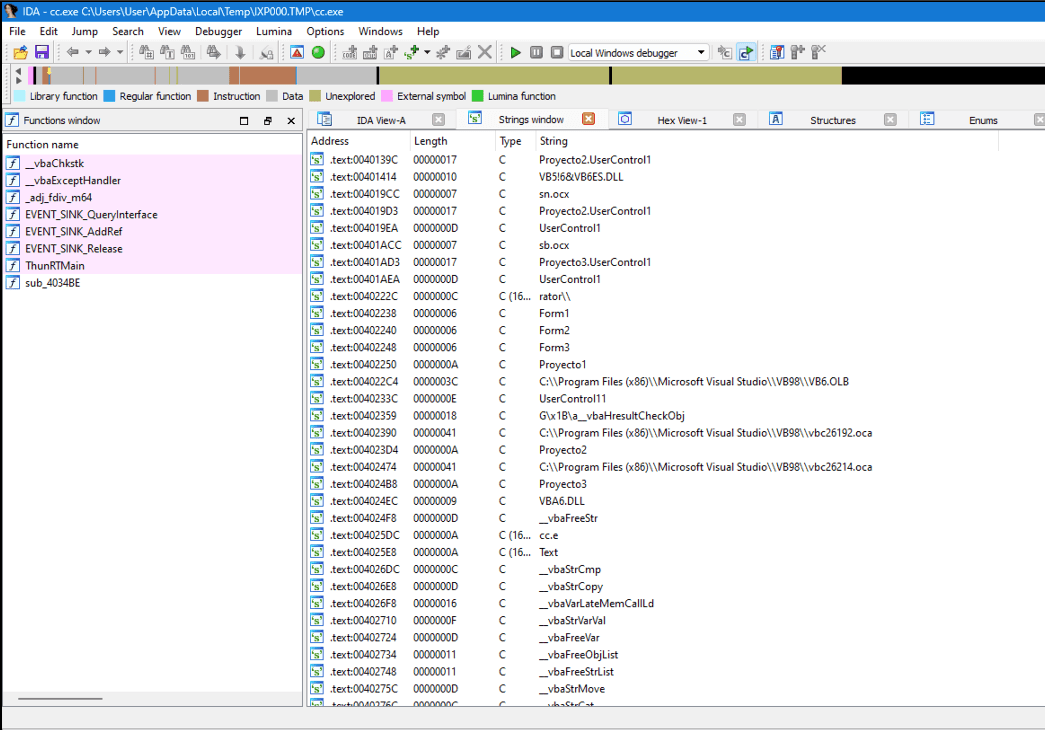Save the database with the floppy icon
The width and height of the screenshot is (1045, 730).
pos(41,52)
